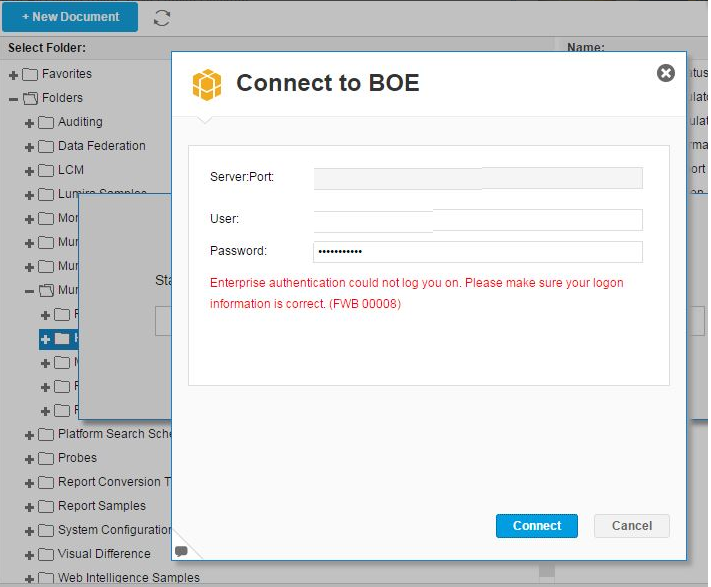The width and height of the screenshot is (711, 587).
Task: Click the Favorites folder icon
Action: 30,74
